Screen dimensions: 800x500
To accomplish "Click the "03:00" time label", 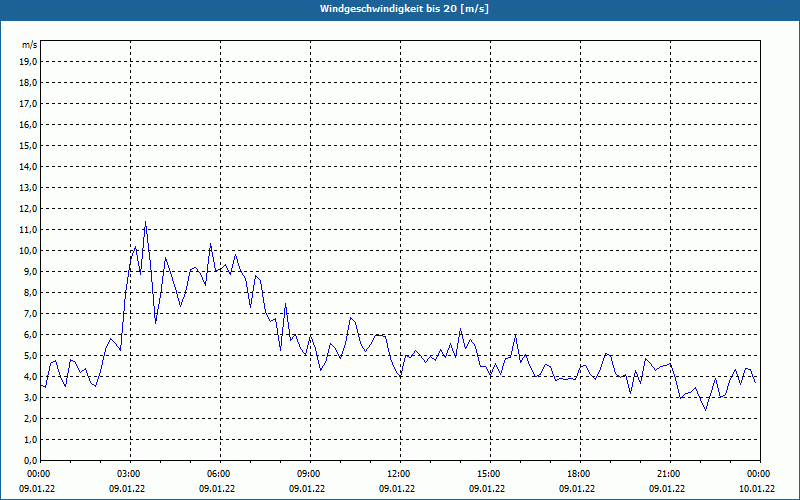I will click(x=131, y=474).
